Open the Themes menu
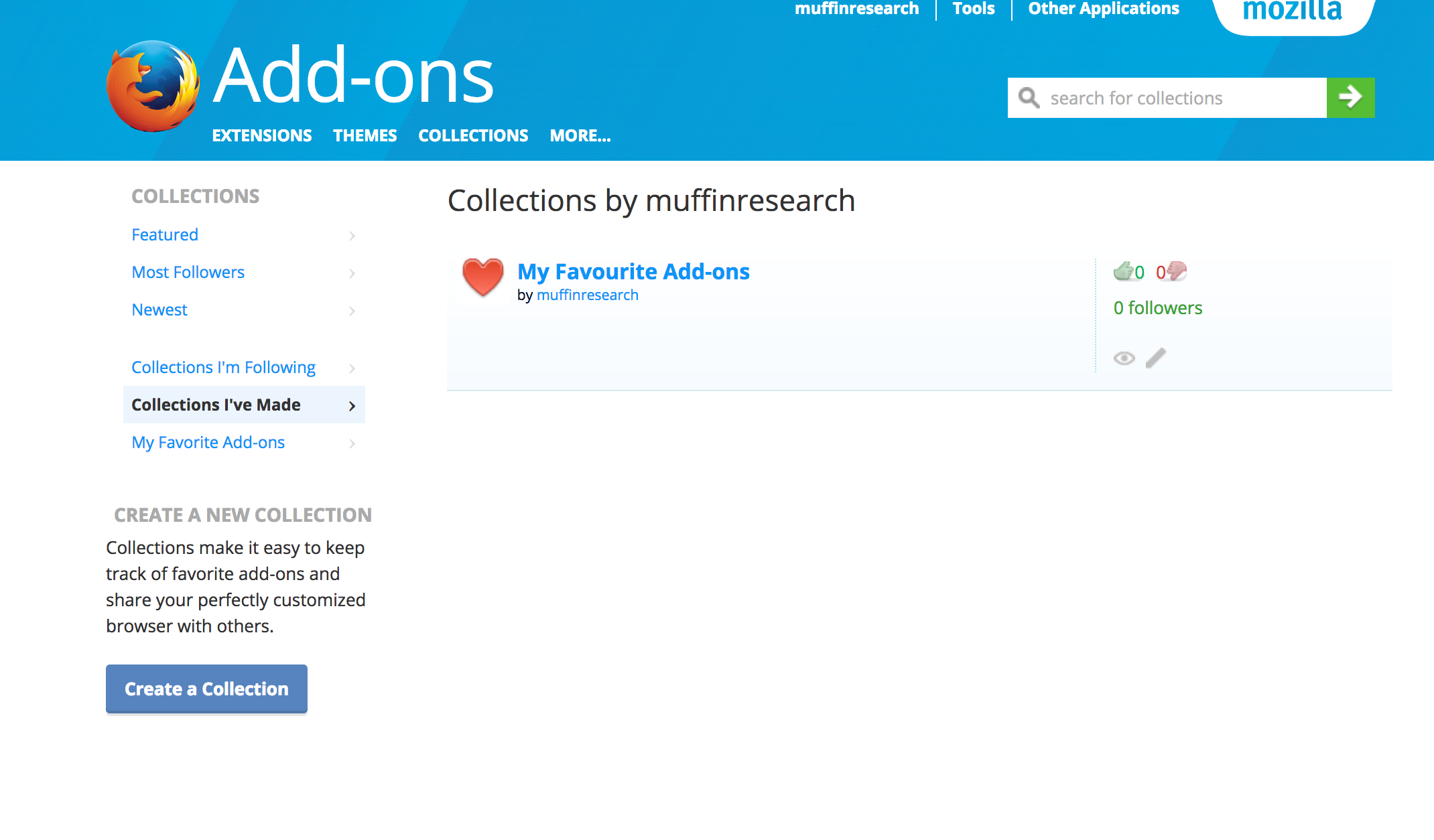 365,136
